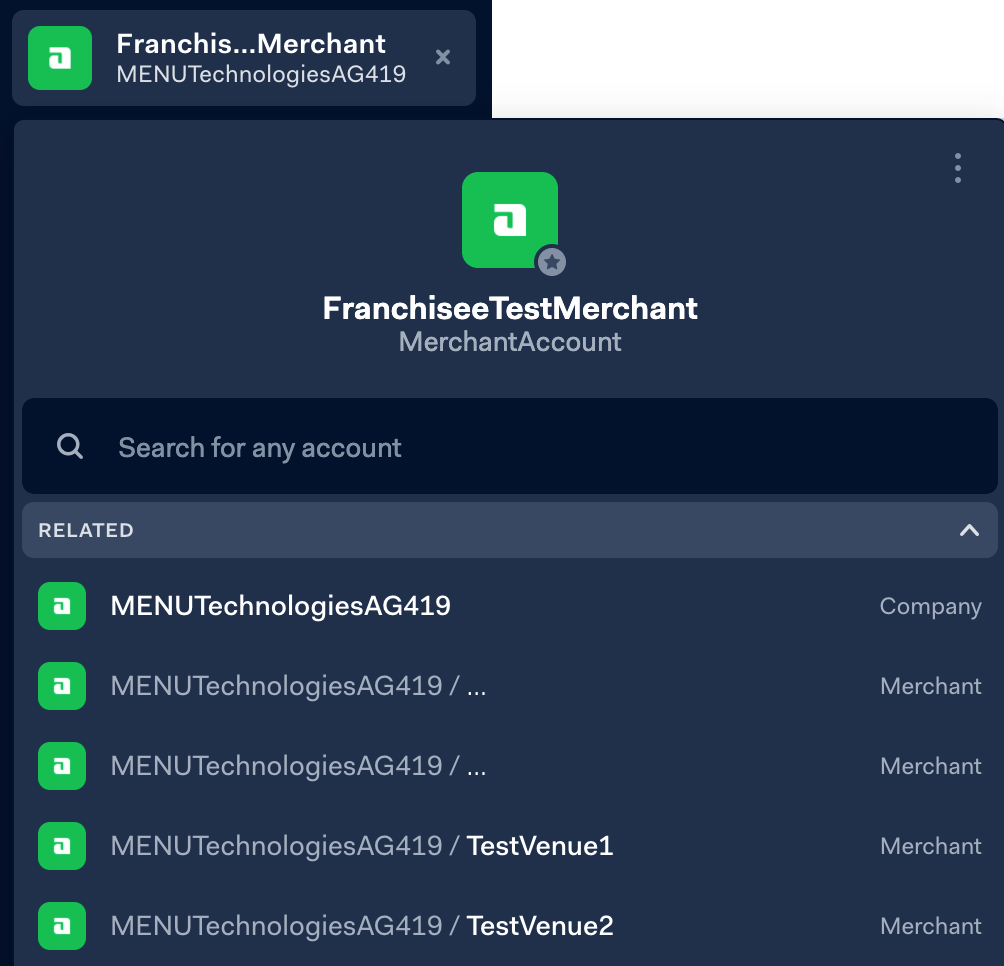The image size is (1004, 966).
Task: Click the Adyen icon beside TestVenue2
Action: click(61, 926)
